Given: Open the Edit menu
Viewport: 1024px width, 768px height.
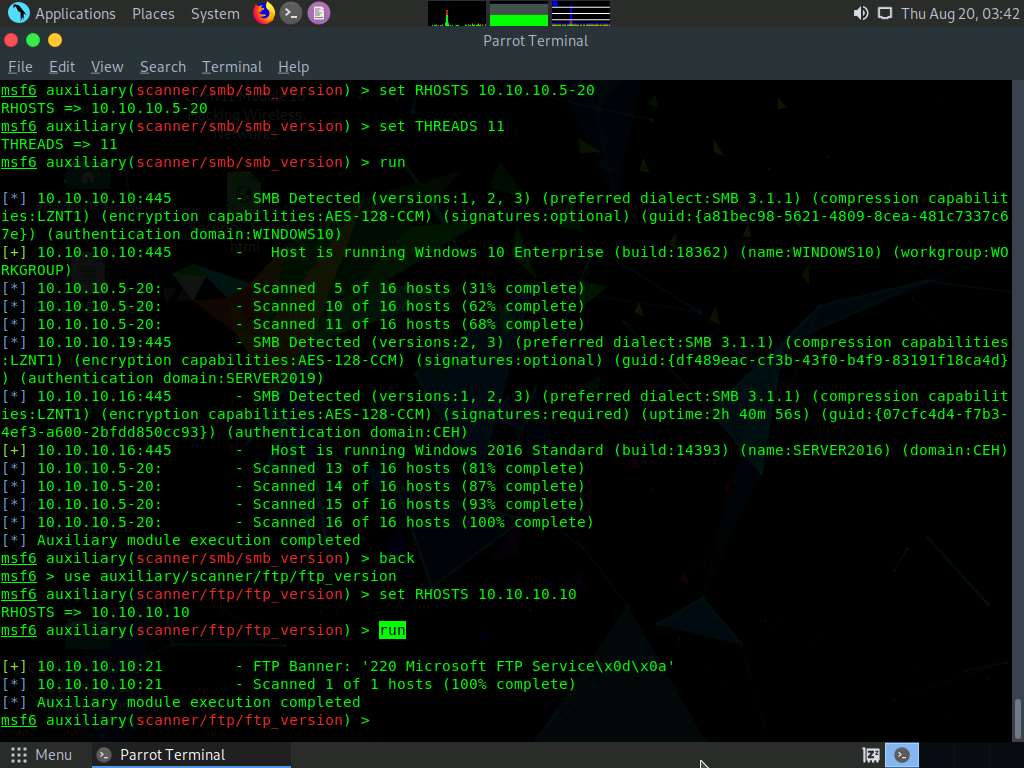Looking at the screenshot, I should (x=61, y=67).
